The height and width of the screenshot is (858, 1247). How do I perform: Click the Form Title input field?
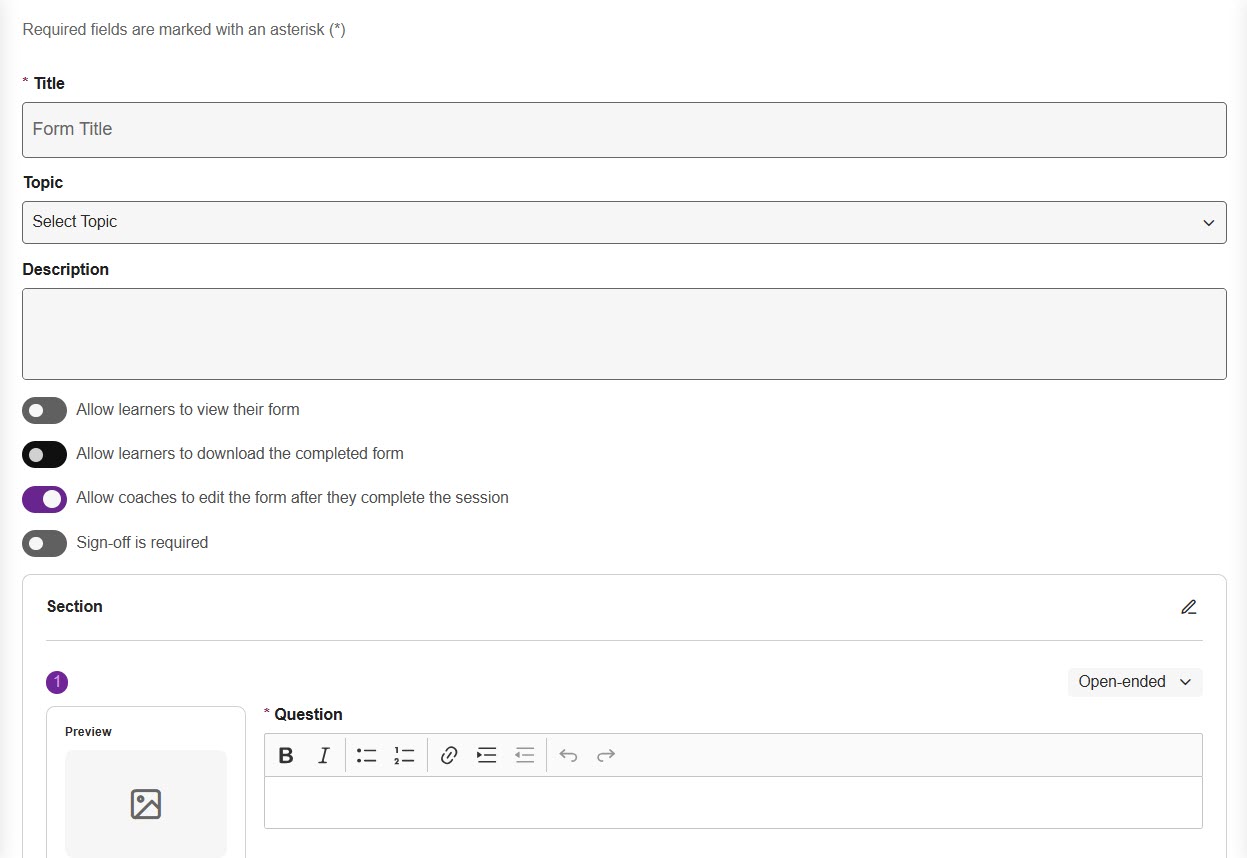(624, 130)
